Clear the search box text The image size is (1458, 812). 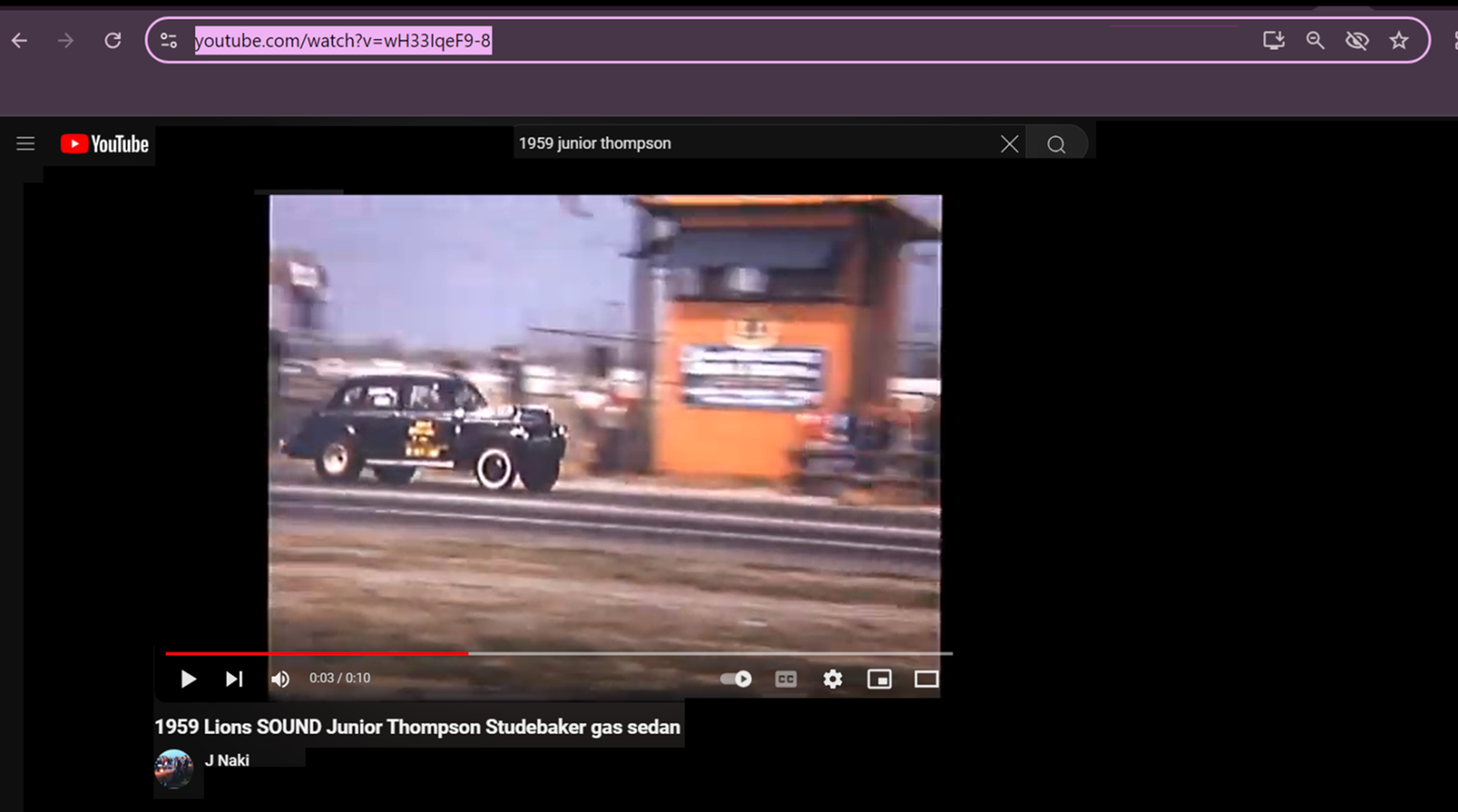[1010, 144]
